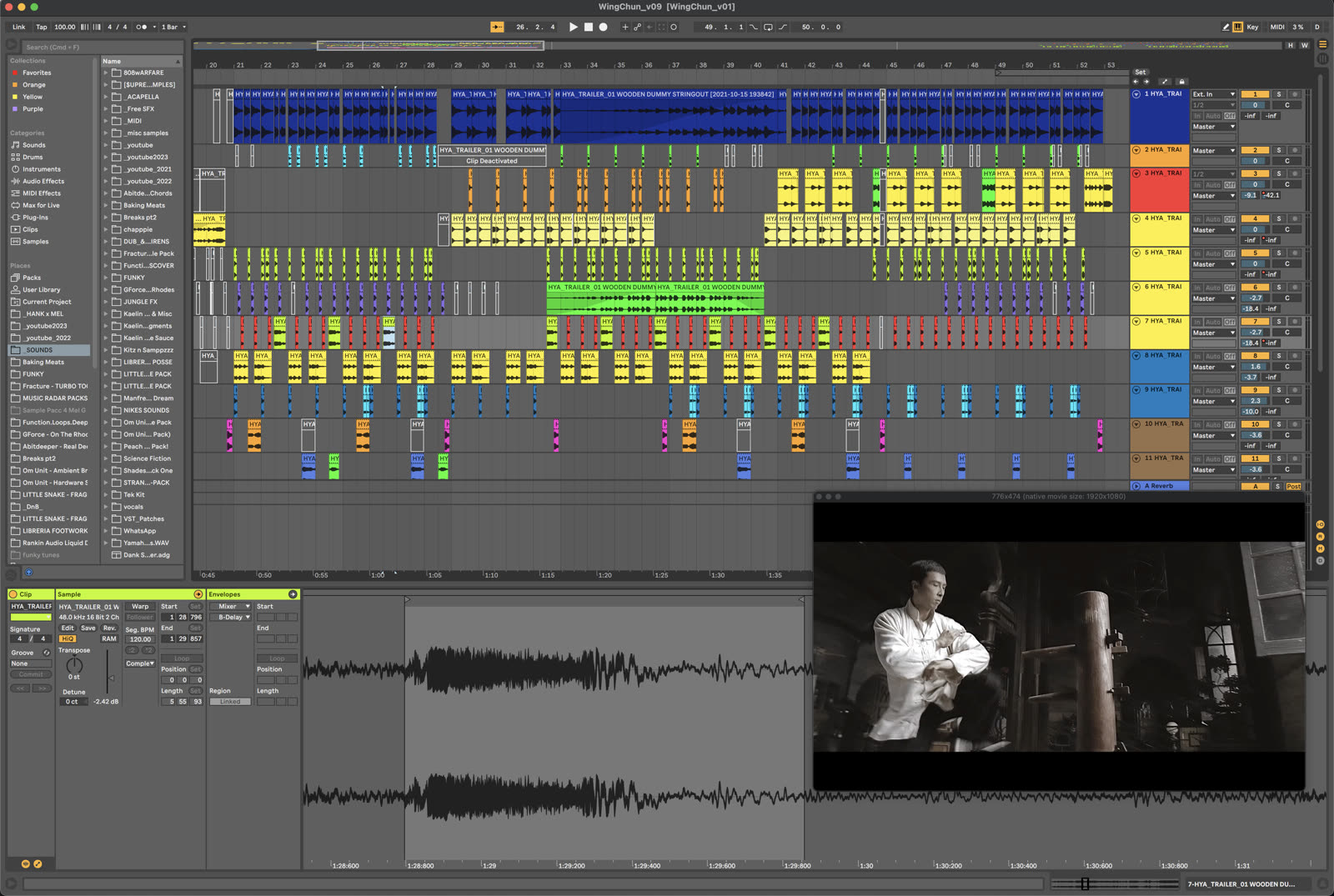Open the Complex warp mode dropdown
Image resolution: width=1334 pixels, height=896 pixels.
coord(140,663)
